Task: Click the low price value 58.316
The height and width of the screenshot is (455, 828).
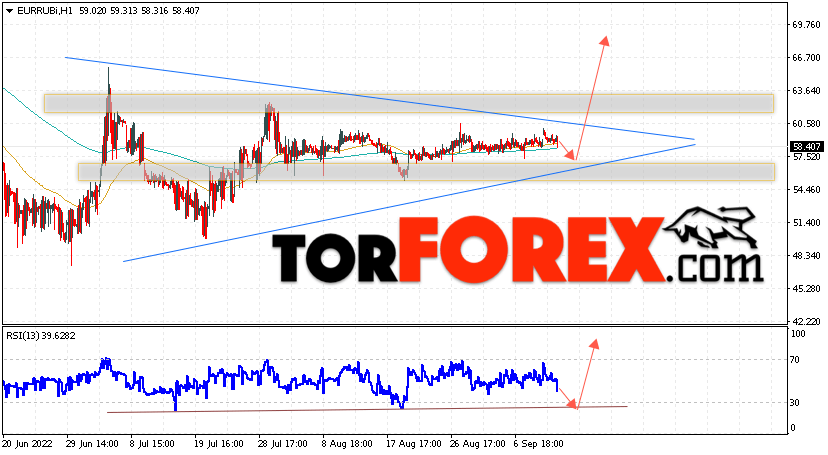Action: 155,11
